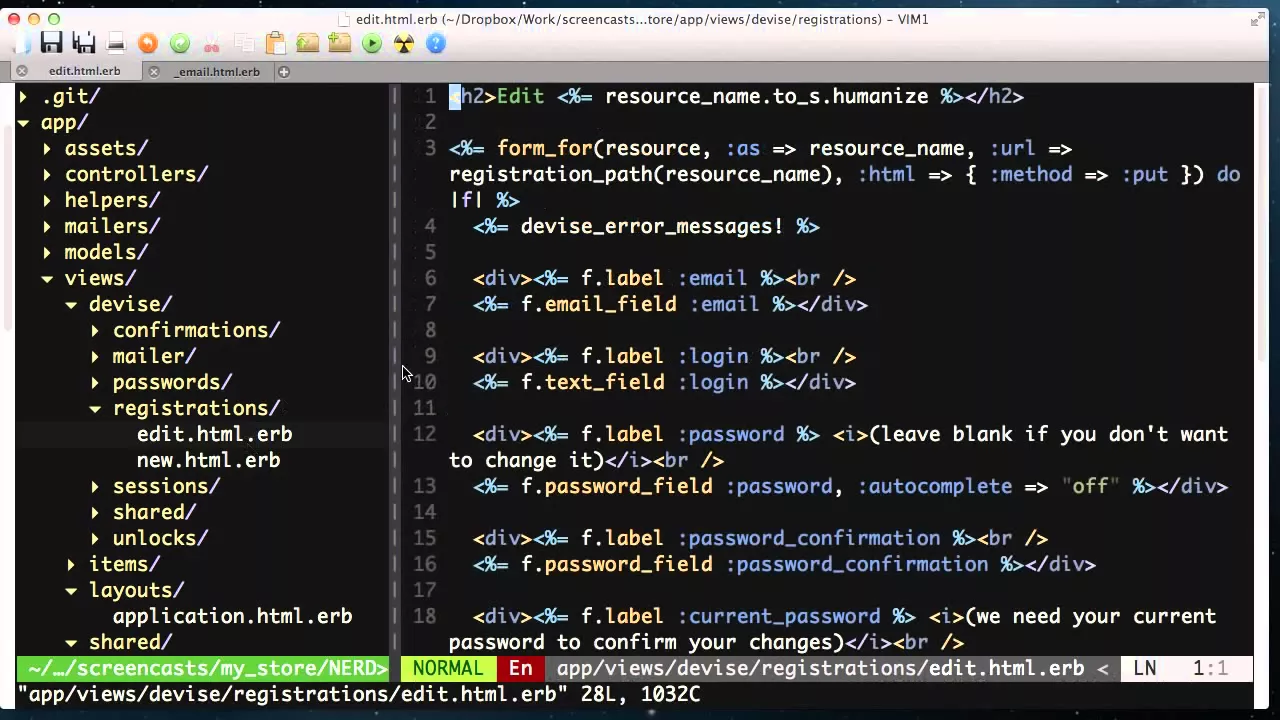Click the blue Help question-mark icon

tap(436, 43)
